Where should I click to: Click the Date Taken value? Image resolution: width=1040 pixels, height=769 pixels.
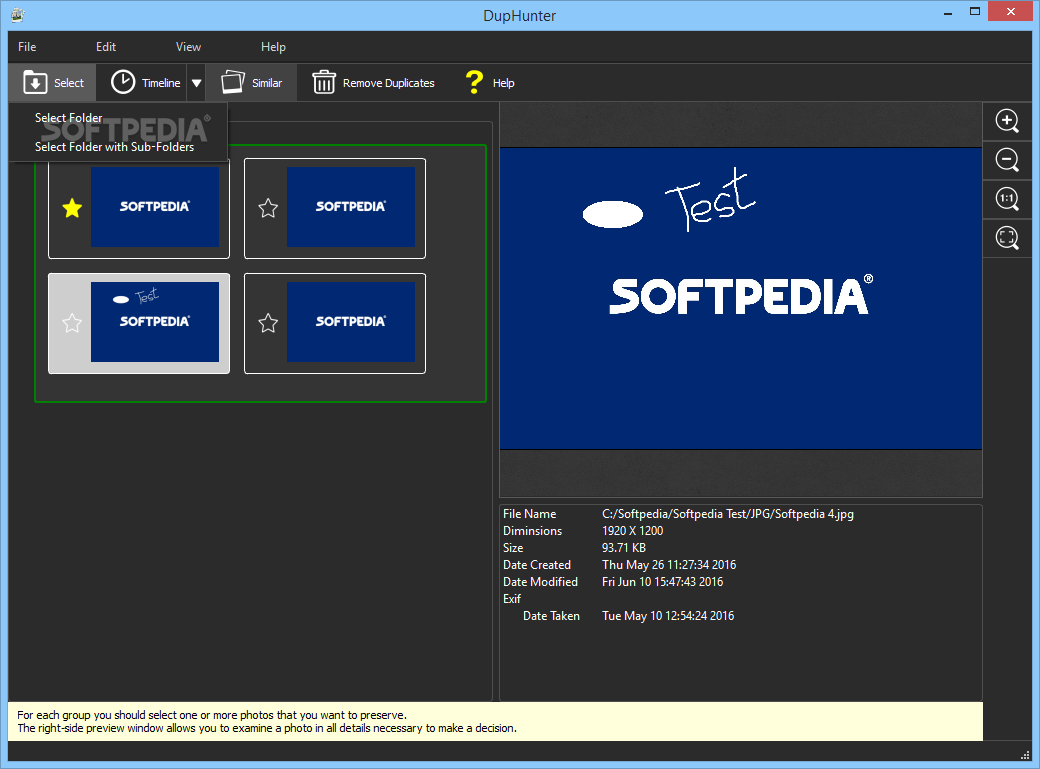click(668, 616)
